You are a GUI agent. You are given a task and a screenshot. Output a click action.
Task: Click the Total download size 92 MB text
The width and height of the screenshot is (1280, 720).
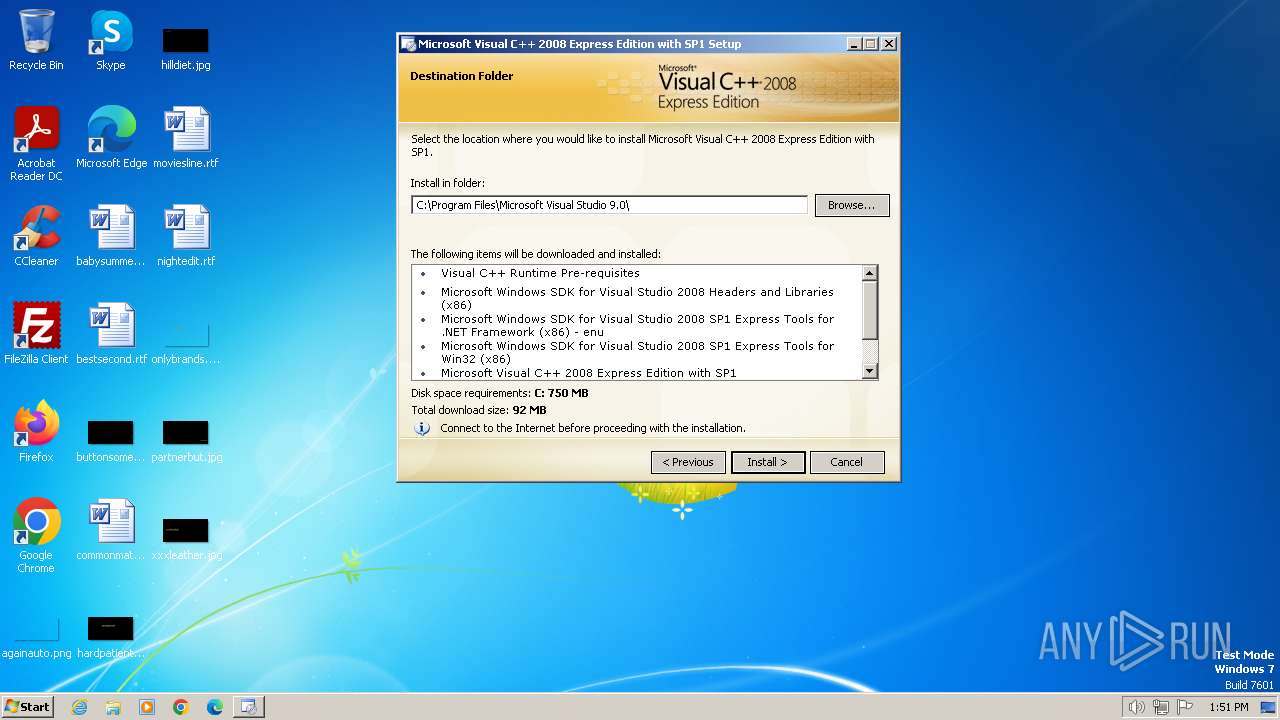pyautogui.click(x=479, y=410)
